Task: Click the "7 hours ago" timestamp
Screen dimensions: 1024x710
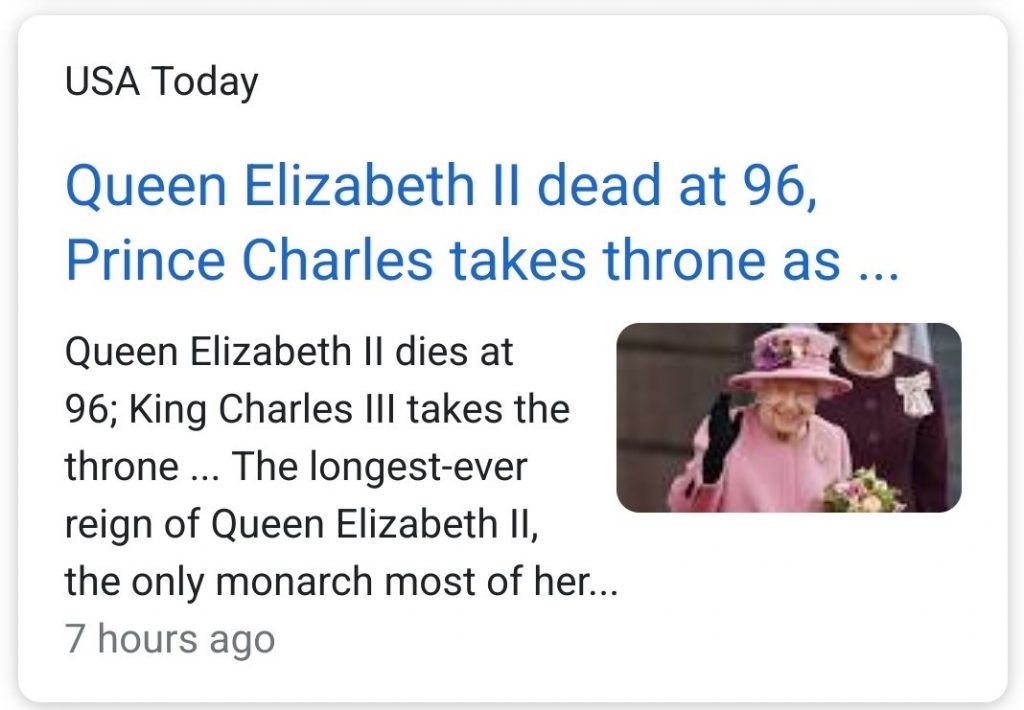Action: (x=169, y=639)
